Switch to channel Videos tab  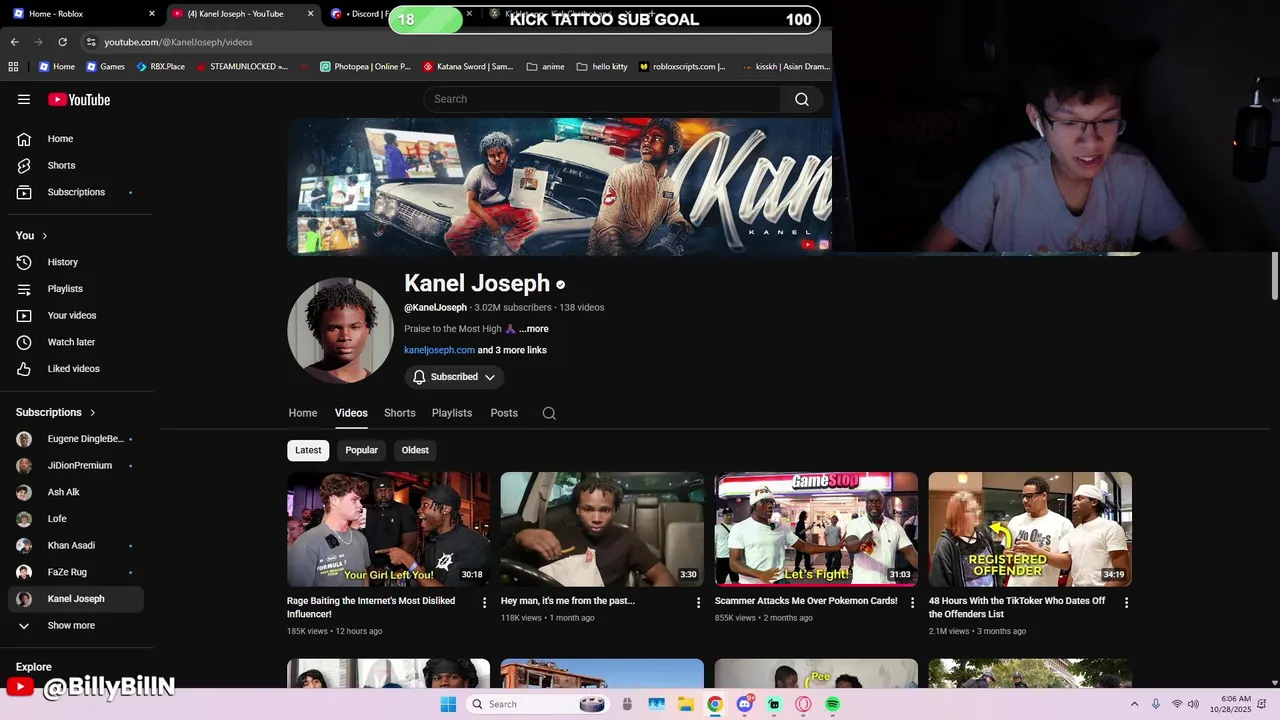pos(351,413)
